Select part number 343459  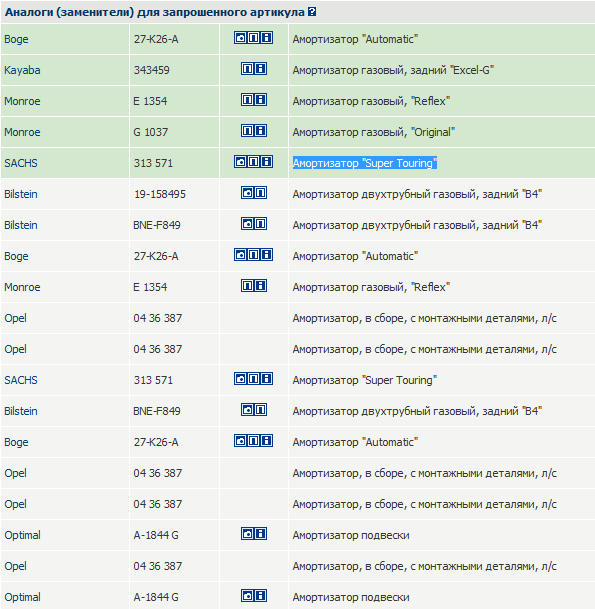(x=151, y=70)
